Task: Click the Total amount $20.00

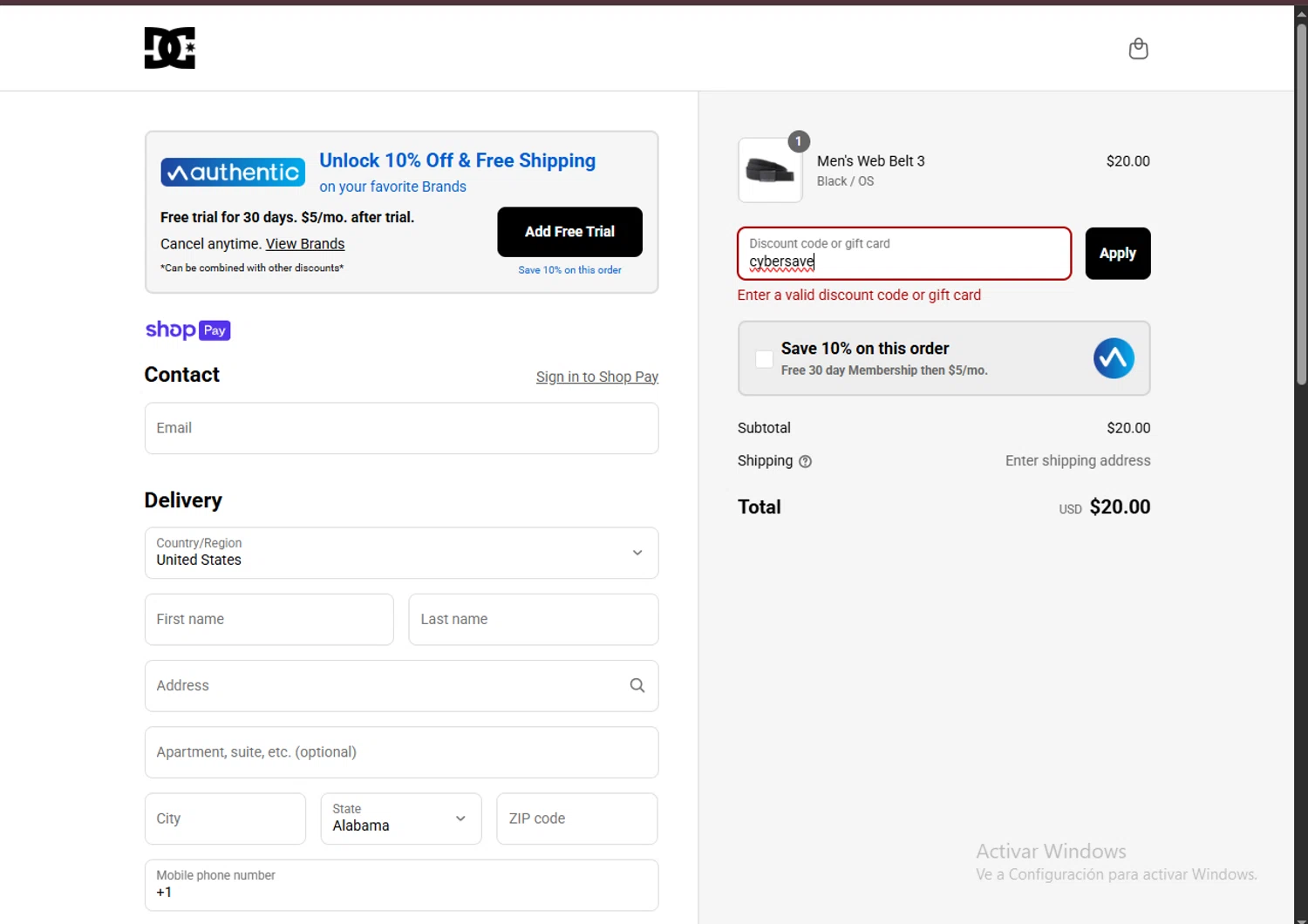Action: tap(1120, 507)
